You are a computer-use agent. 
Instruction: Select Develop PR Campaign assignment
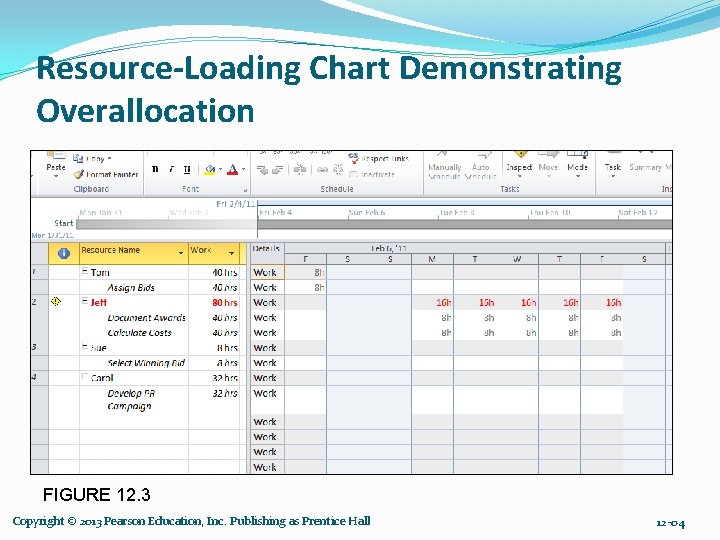tap(131, 399)
